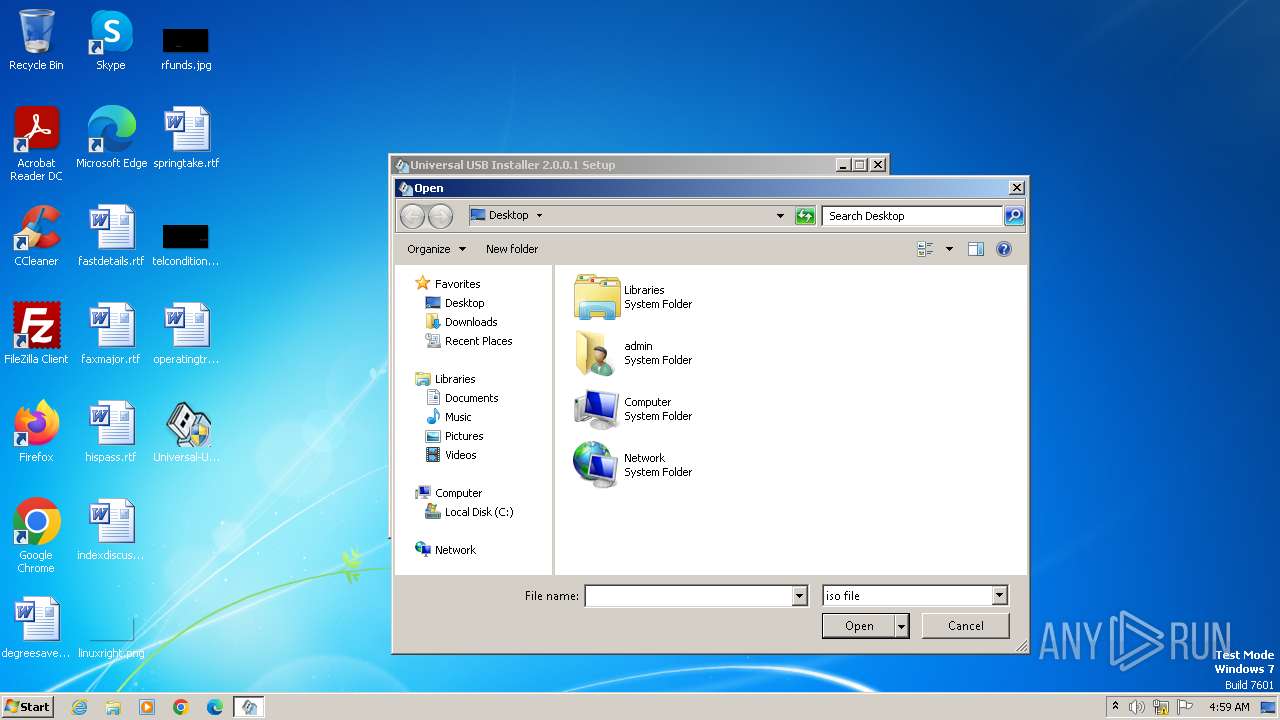Click the Open button
This screenshot has height=720, width=1280.
(859, 626)
